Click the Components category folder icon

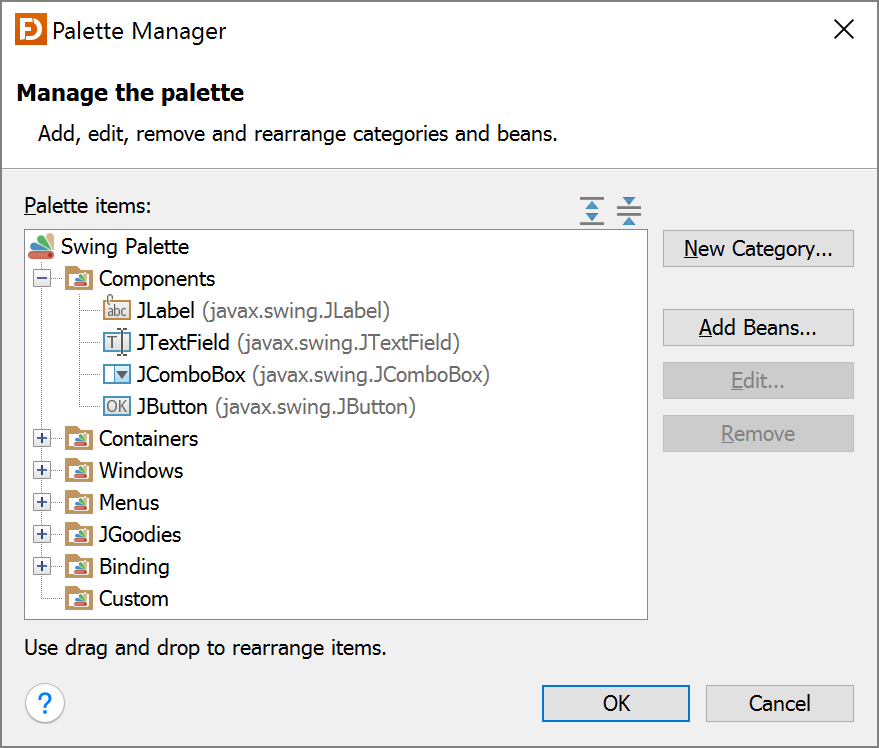pos(79,278)
